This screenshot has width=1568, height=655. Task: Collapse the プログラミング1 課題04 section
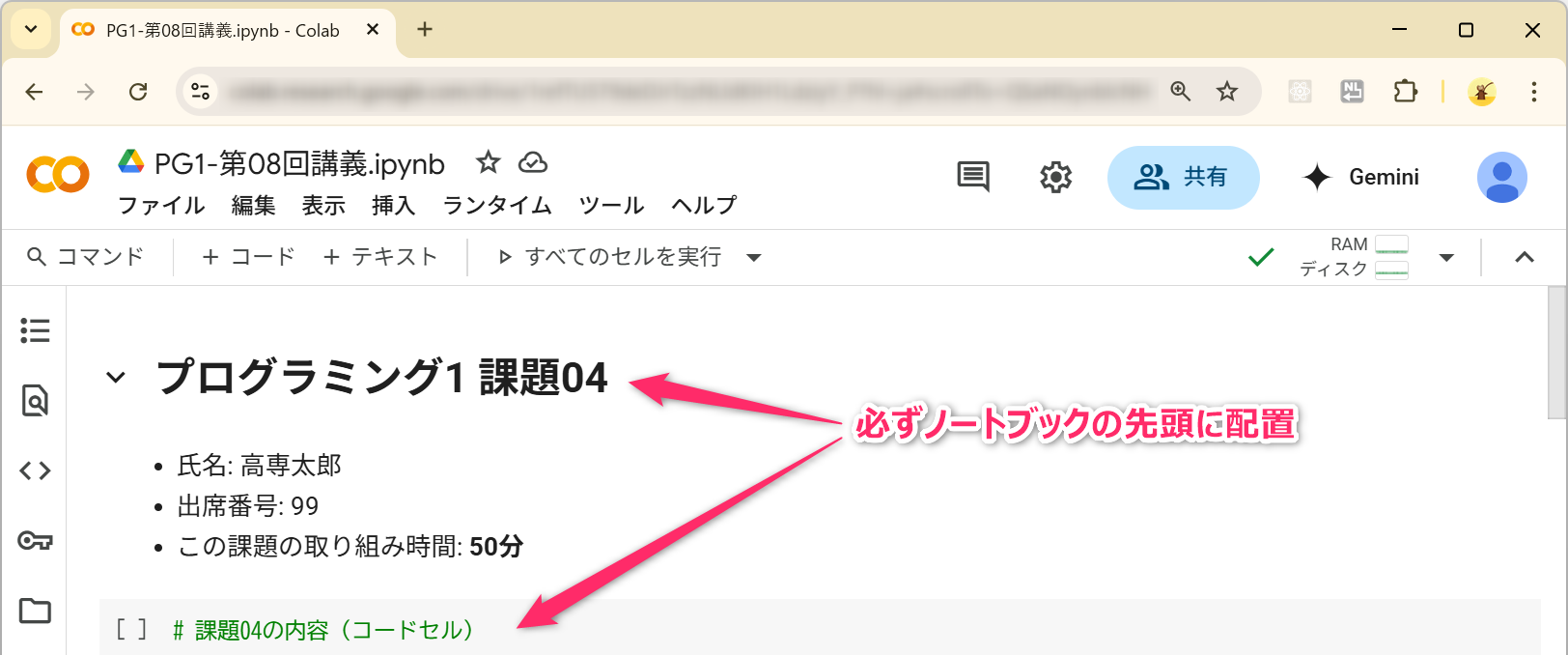[x=116, y=377]
